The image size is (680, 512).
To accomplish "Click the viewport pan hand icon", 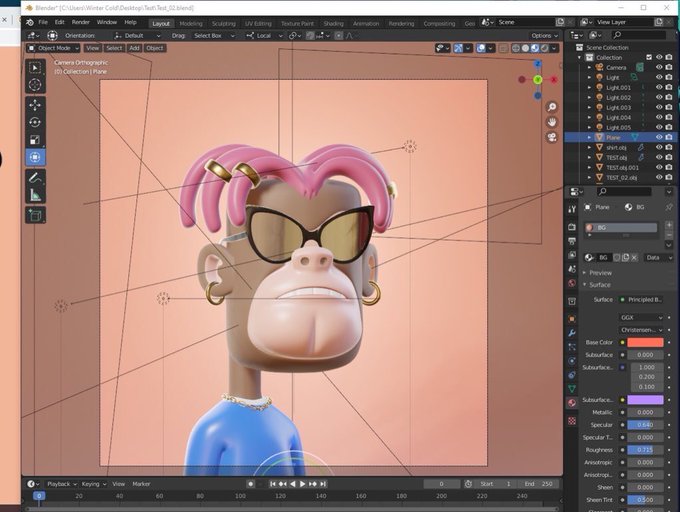I will pyautogui.click(x=552, y=122).
